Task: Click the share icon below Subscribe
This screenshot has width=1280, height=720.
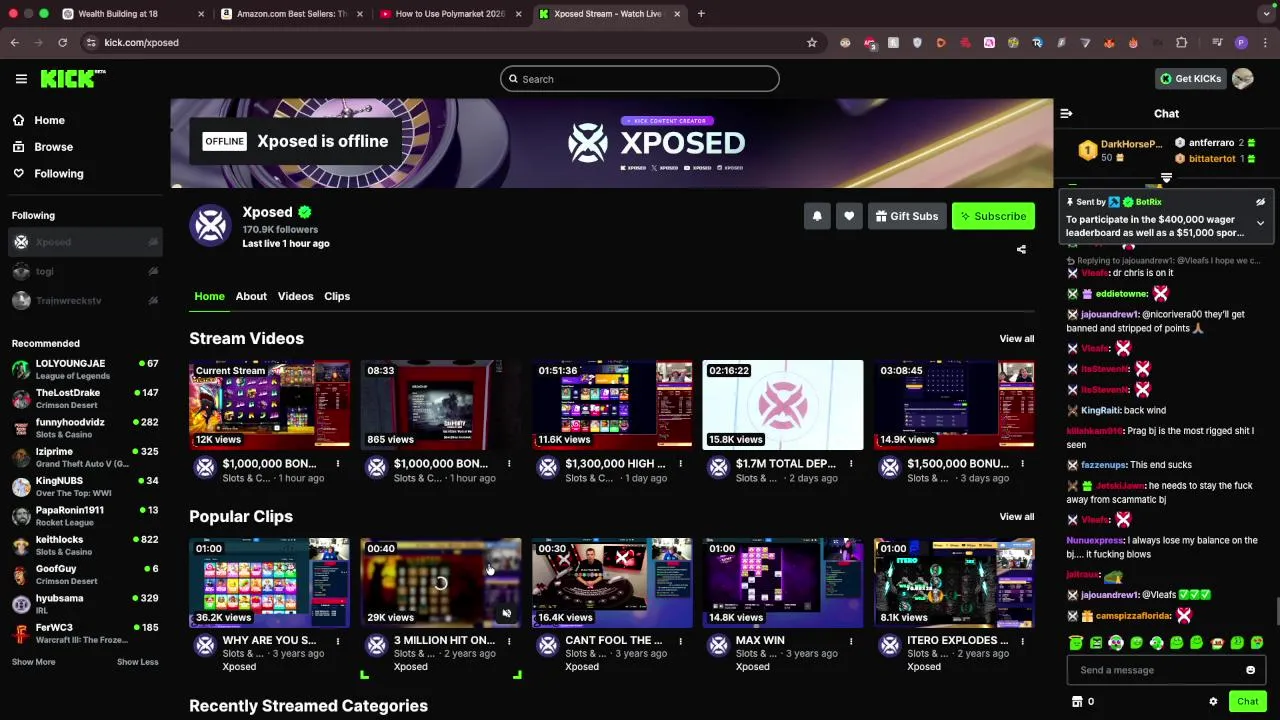Action: (x=1021, y=249)
